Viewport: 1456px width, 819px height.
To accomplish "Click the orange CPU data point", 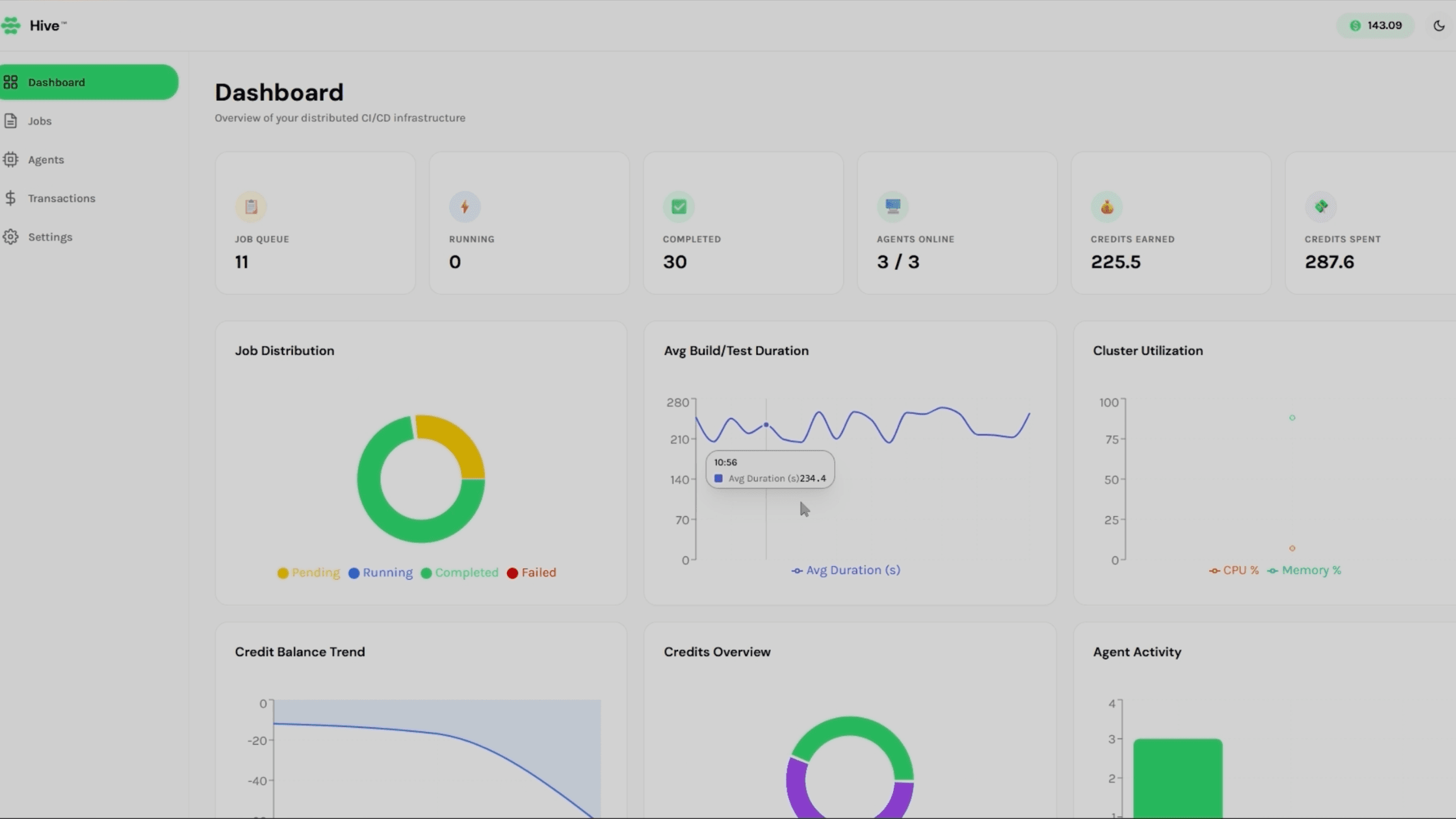I will coord(1292,548).
